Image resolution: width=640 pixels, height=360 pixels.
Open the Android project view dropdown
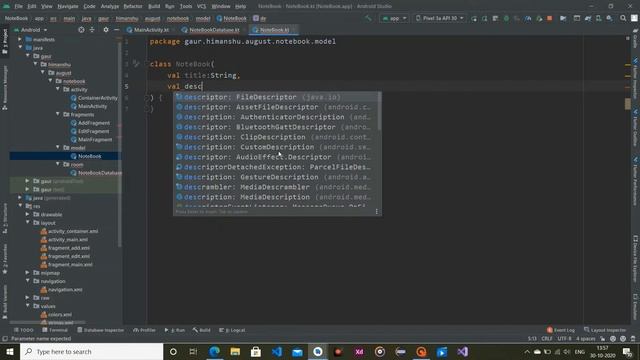click(31, 30)
